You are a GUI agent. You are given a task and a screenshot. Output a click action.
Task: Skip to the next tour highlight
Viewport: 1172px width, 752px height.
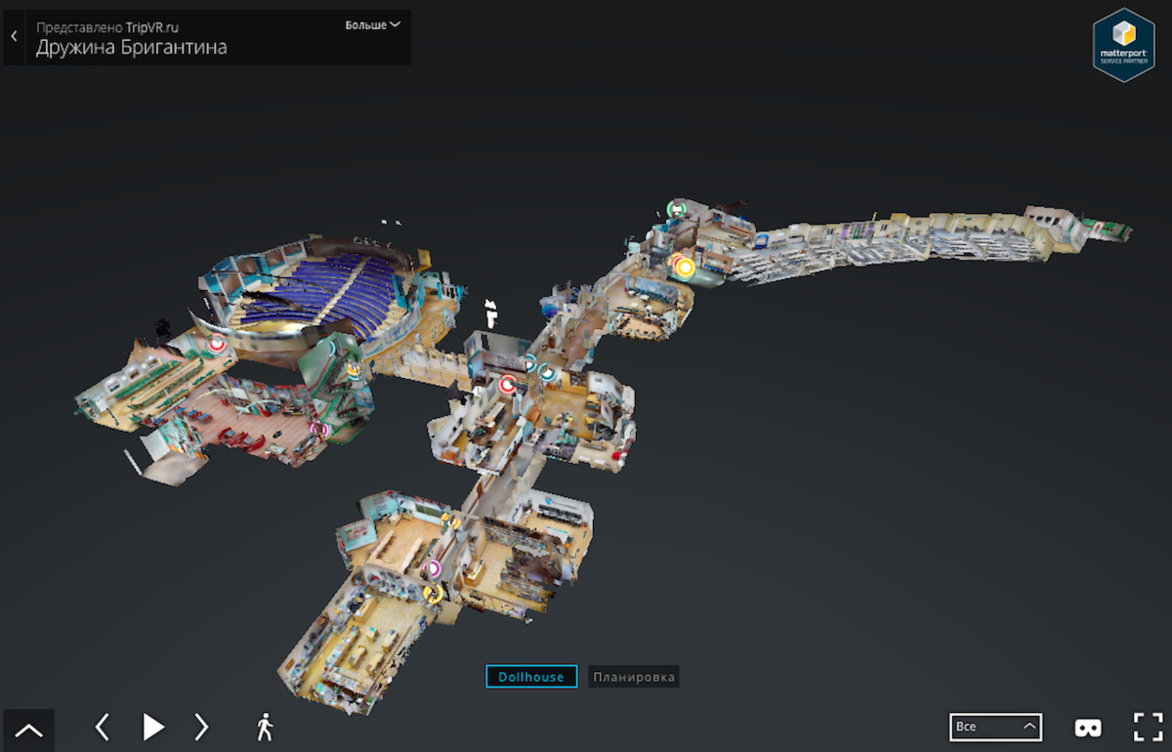[x=201, y=727]
